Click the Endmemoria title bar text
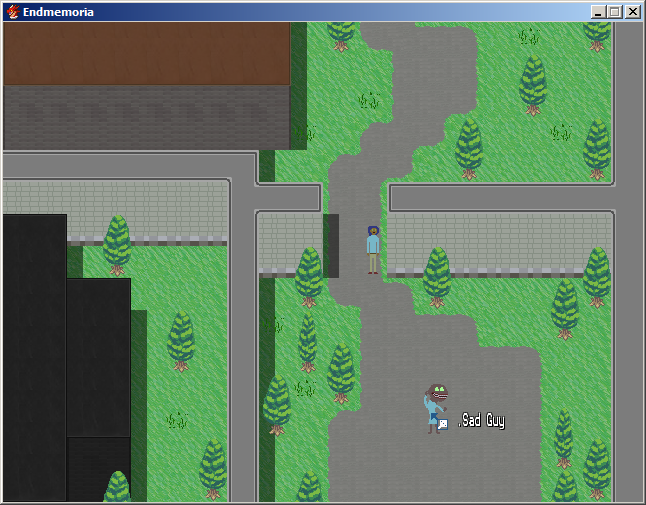Viewport: 646px width, 505px height. [58, 12]
